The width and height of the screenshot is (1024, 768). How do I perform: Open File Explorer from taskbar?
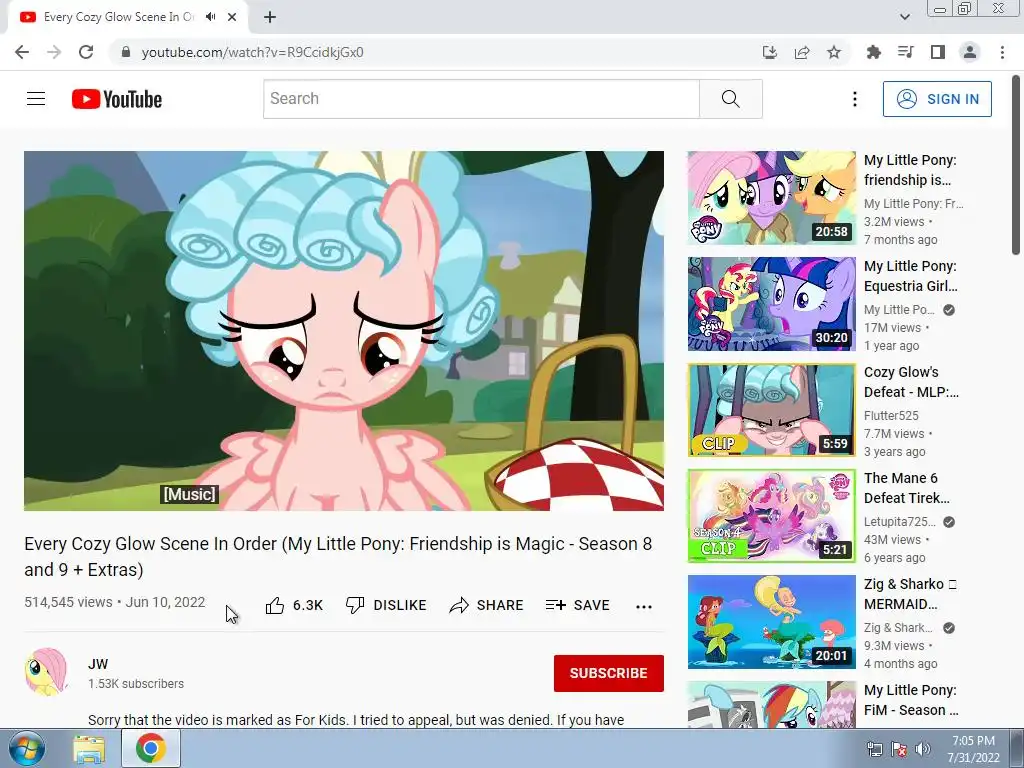click(x=89, y=748)
